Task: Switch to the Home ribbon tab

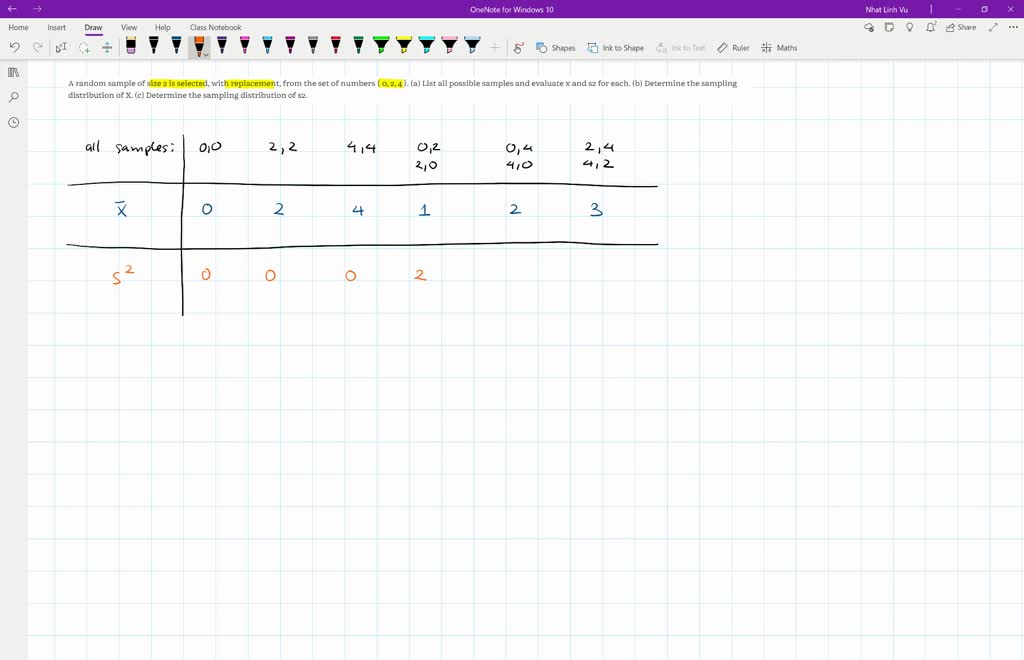Action: 18,27
